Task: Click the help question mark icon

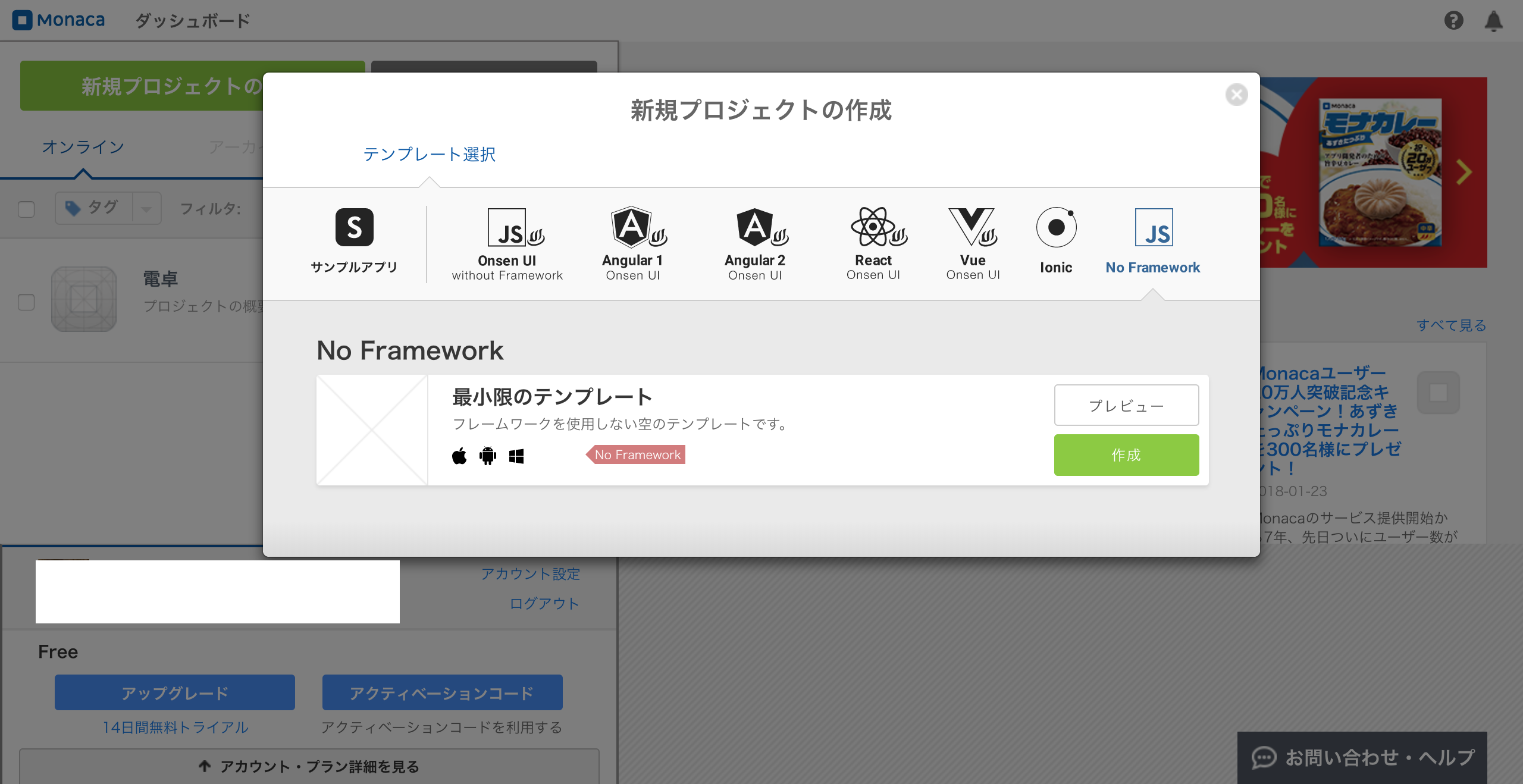Action: pos(1454,21)
